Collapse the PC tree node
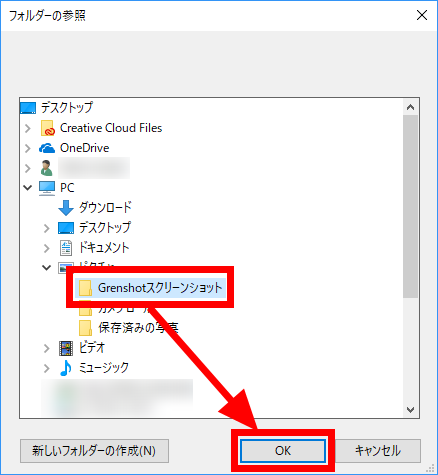Image resolution: width=438 pixels, height=475 pixels. pyautogui.click(x=28, y=188)
